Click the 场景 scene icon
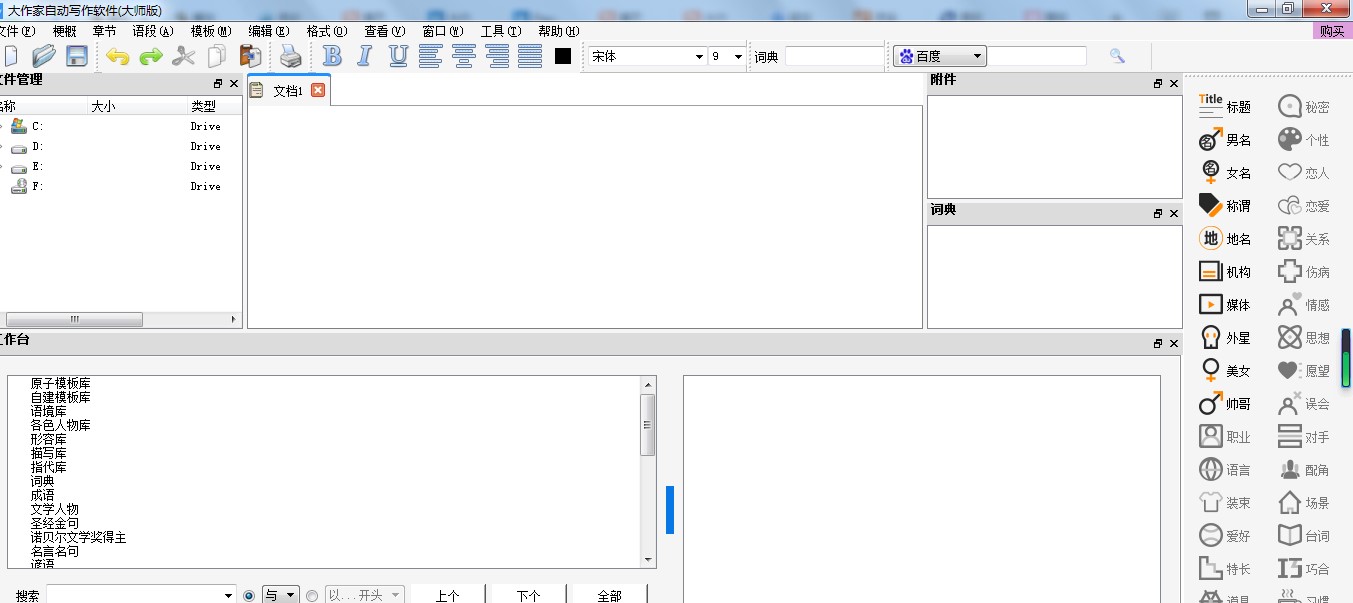1353x603 pixels. 1303,503
